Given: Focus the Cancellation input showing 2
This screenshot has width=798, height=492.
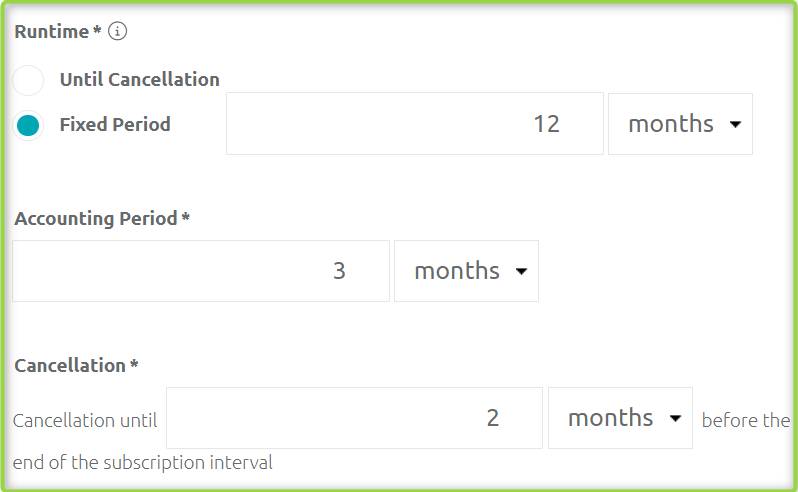Looking at the screenshot, I should (354, 418).
